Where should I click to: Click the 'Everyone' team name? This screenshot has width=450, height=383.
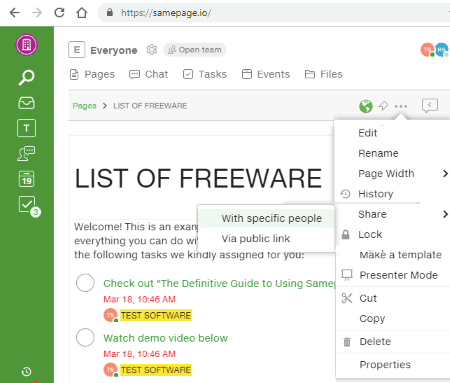(x=114, y=50)
